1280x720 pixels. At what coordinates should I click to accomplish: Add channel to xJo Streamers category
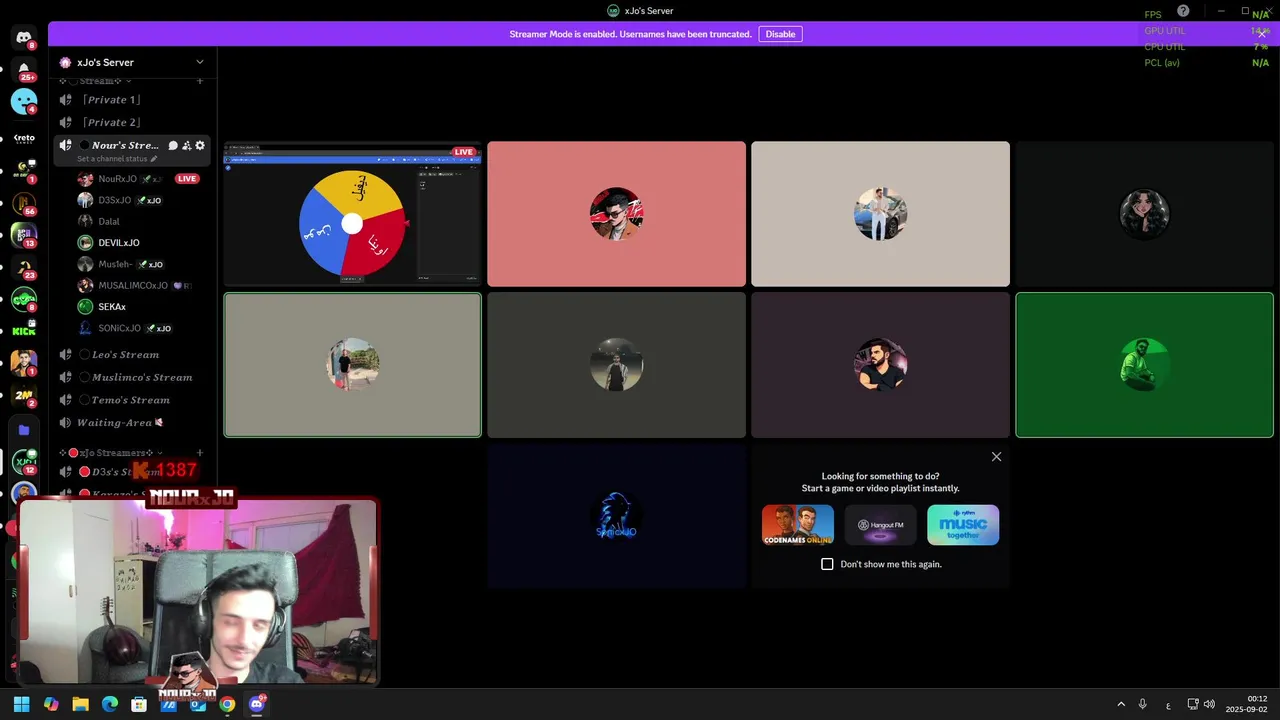200,453
